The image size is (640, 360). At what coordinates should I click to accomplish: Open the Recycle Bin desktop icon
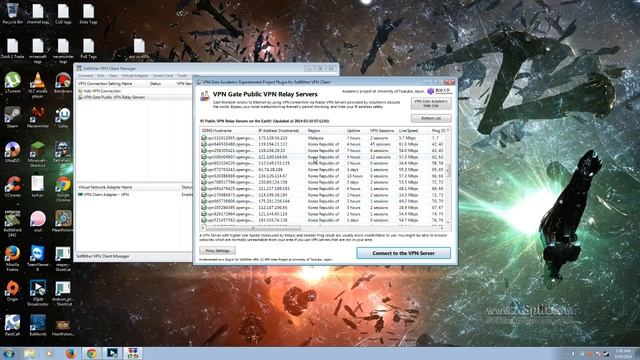pyautogui.click(x=12, y=13)
